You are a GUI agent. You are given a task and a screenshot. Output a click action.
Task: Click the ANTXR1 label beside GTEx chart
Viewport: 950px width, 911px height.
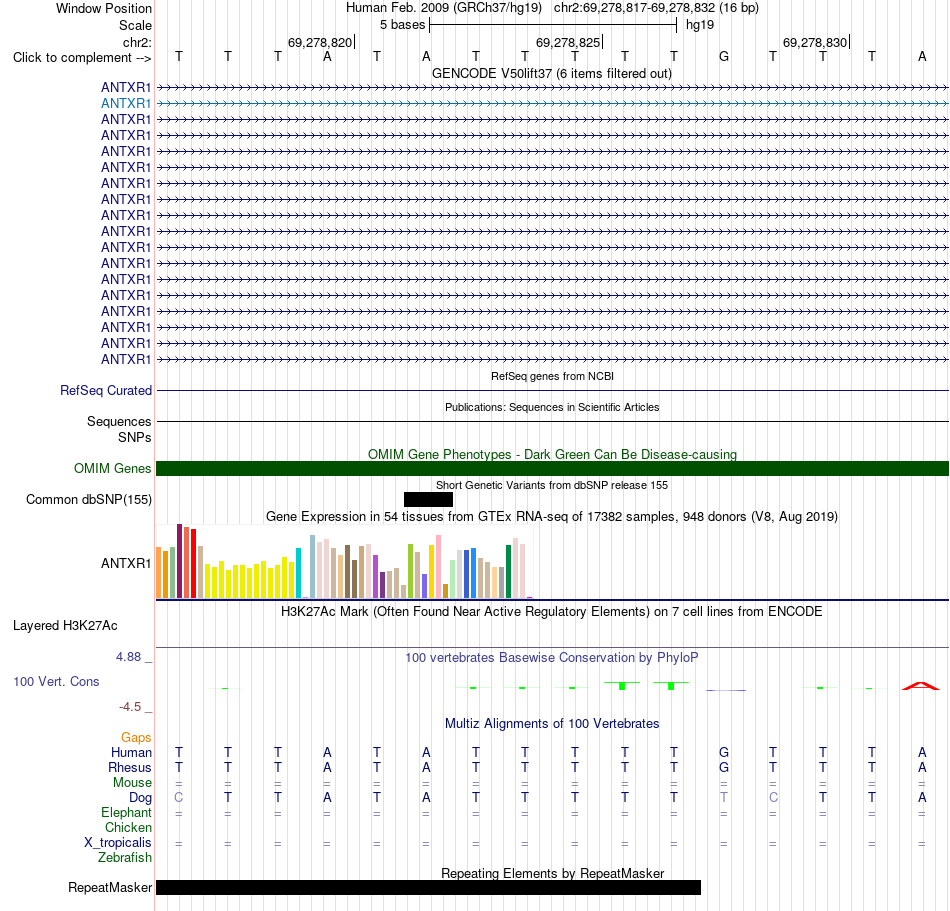[x=125, y=563]
